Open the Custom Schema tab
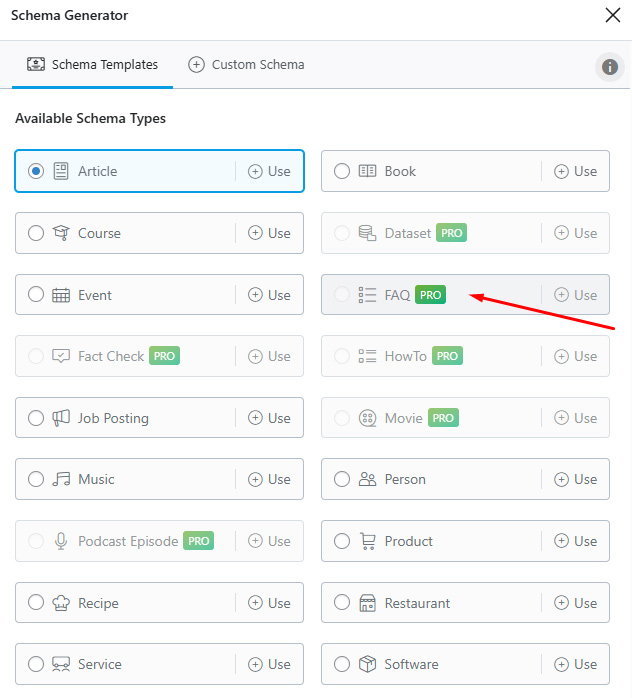The width and height of the screenshot is (632, 698). [246, 65]
